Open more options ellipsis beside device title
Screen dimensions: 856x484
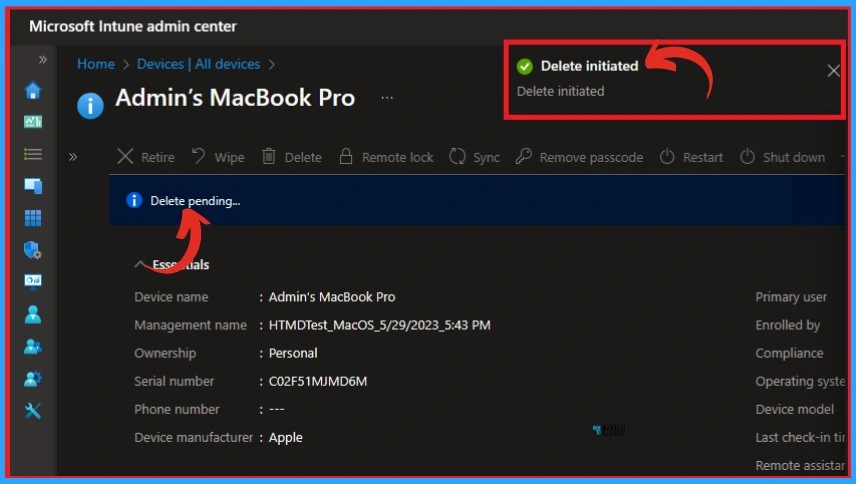pos(387,98)
